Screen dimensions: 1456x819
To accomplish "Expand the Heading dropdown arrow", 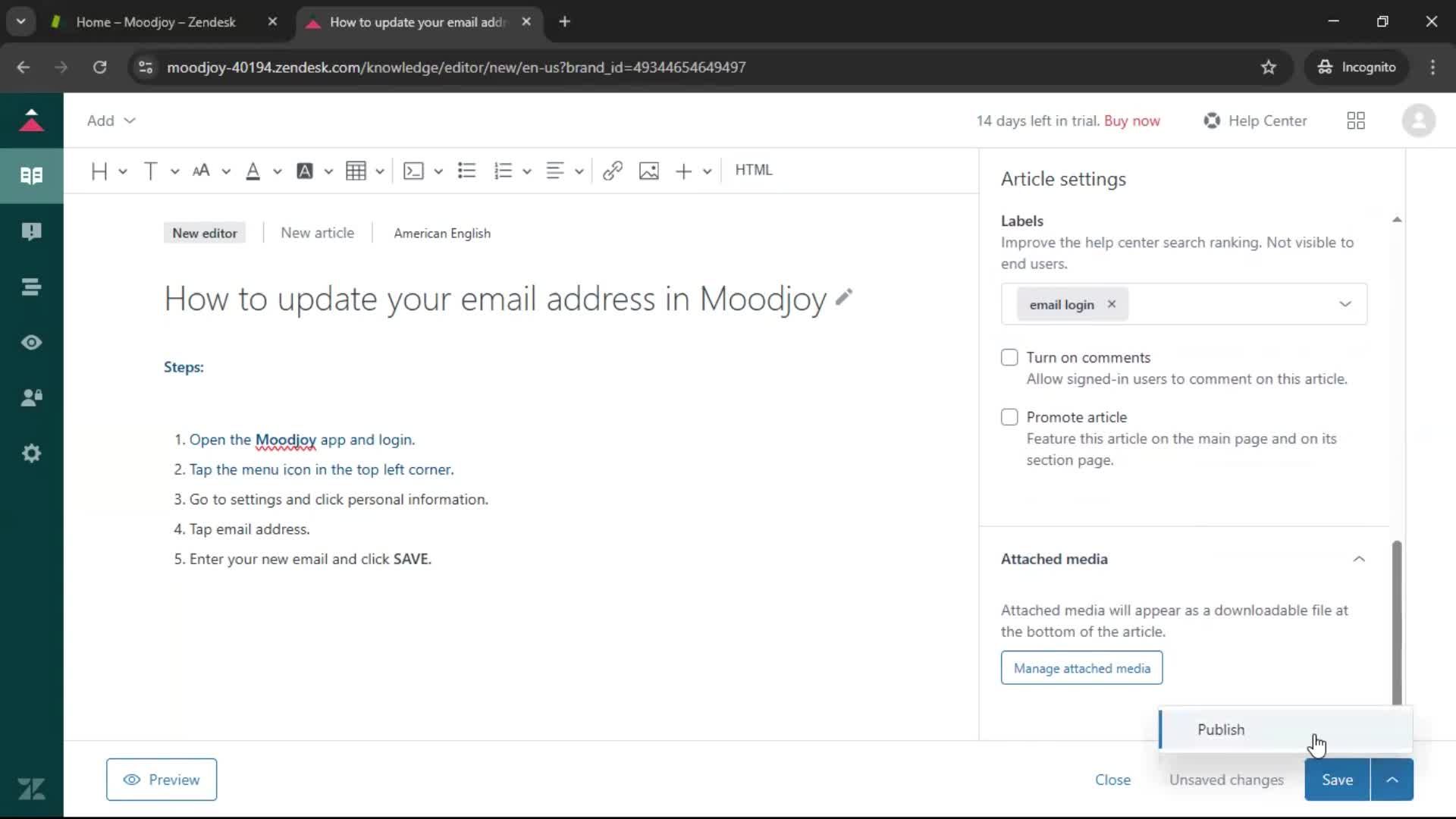I will click(123, 171).
